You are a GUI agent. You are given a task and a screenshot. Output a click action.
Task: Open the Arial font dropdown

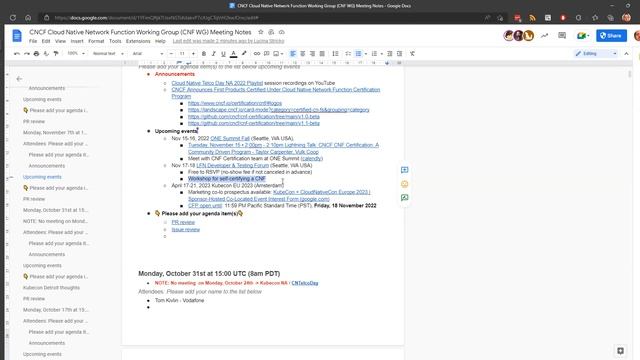coord(148,53)
